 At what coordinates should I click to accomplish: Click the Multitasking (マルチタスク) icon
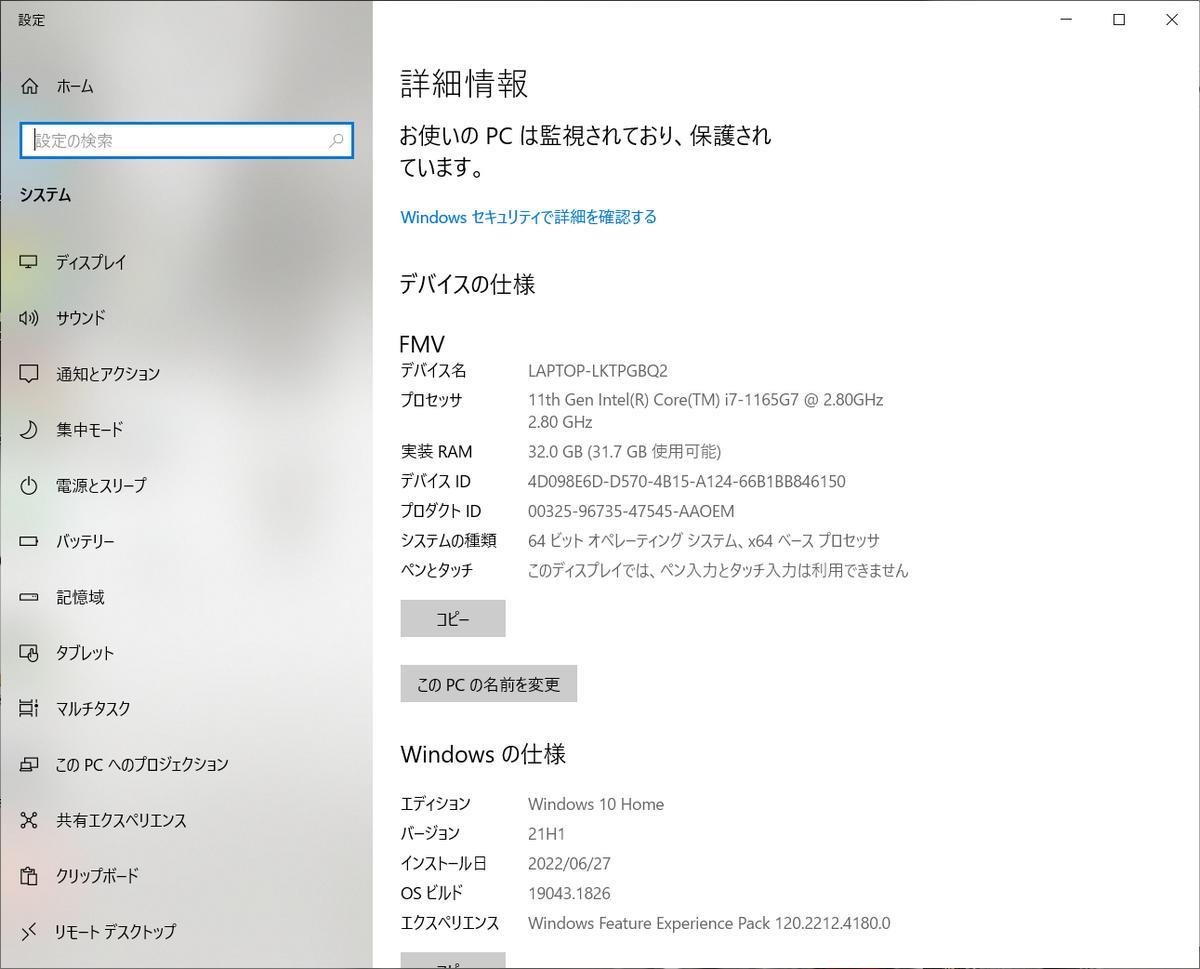coord(29,709)
